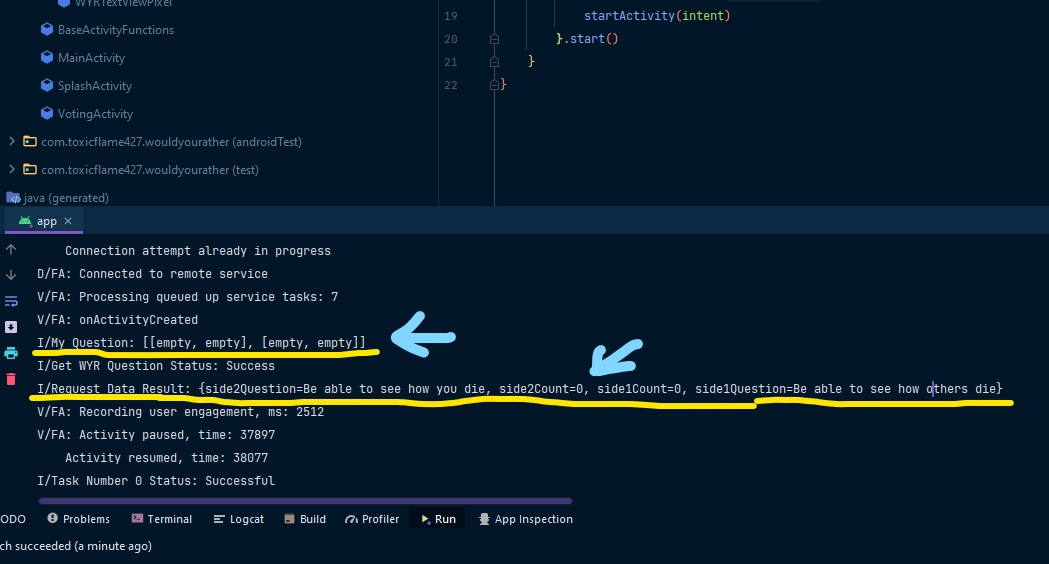Click 'I/Task Number 0 Status: Successful' line
This screenshot has width=1049, height=564.
[156, 480]
